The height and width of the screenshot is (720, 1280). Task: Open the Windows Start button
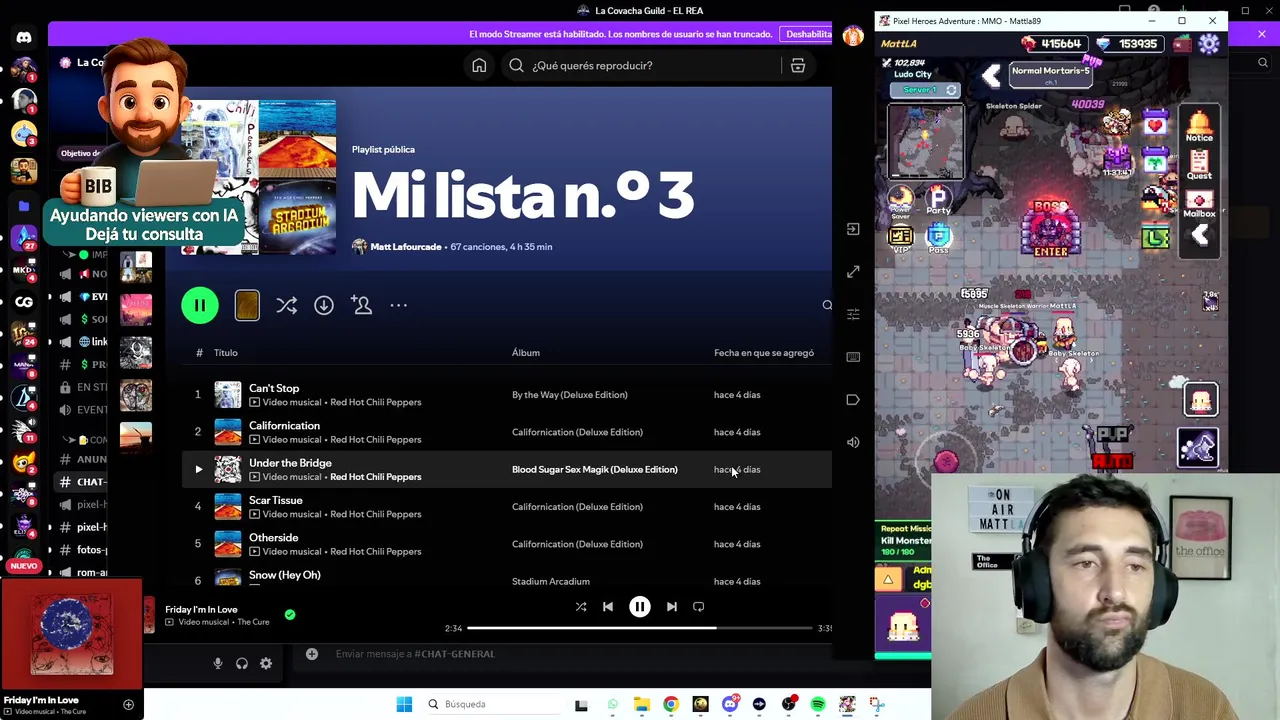click(x=404, y=704)
